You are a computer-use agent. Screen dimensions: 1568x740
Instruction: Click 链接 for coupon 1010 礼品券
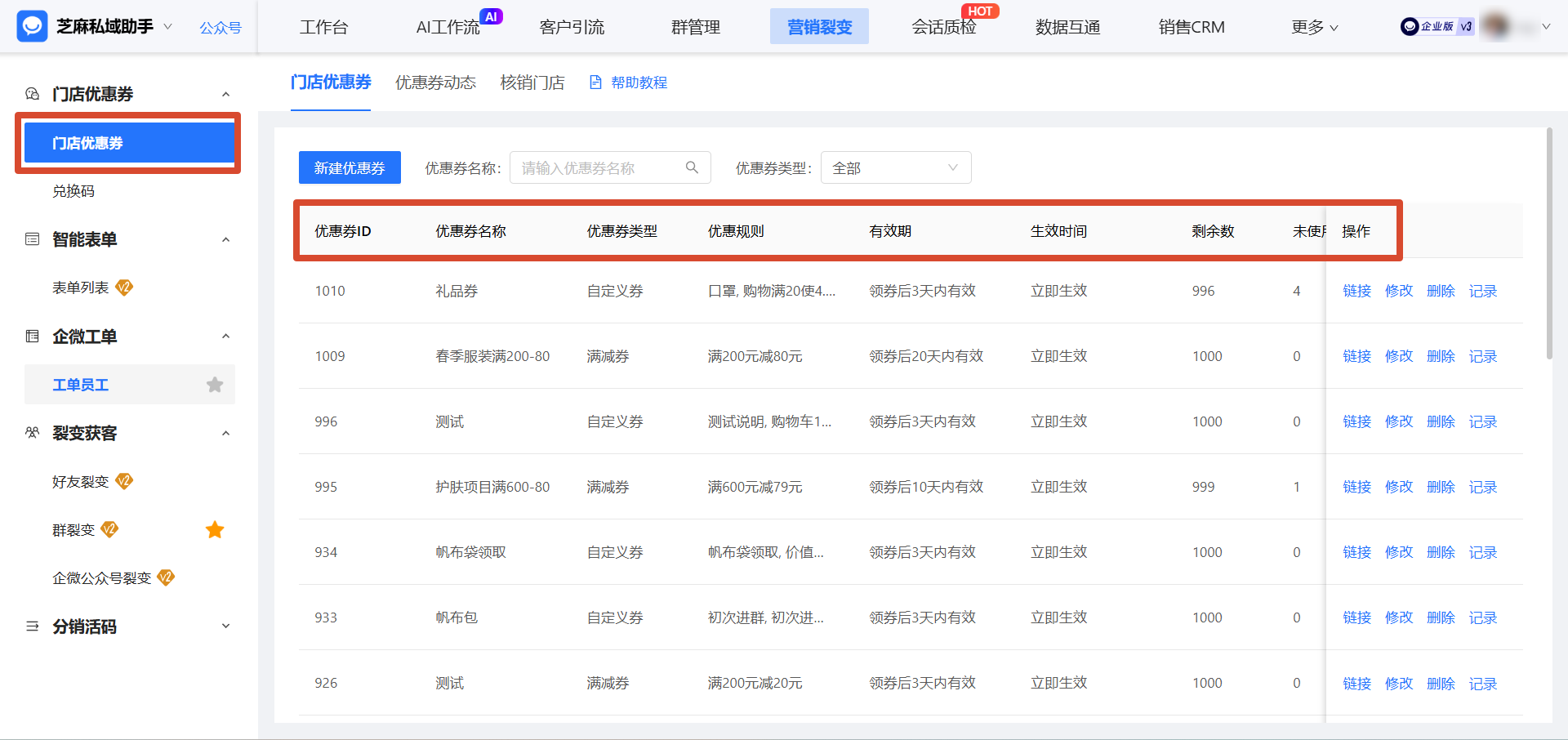[1357, 291]
